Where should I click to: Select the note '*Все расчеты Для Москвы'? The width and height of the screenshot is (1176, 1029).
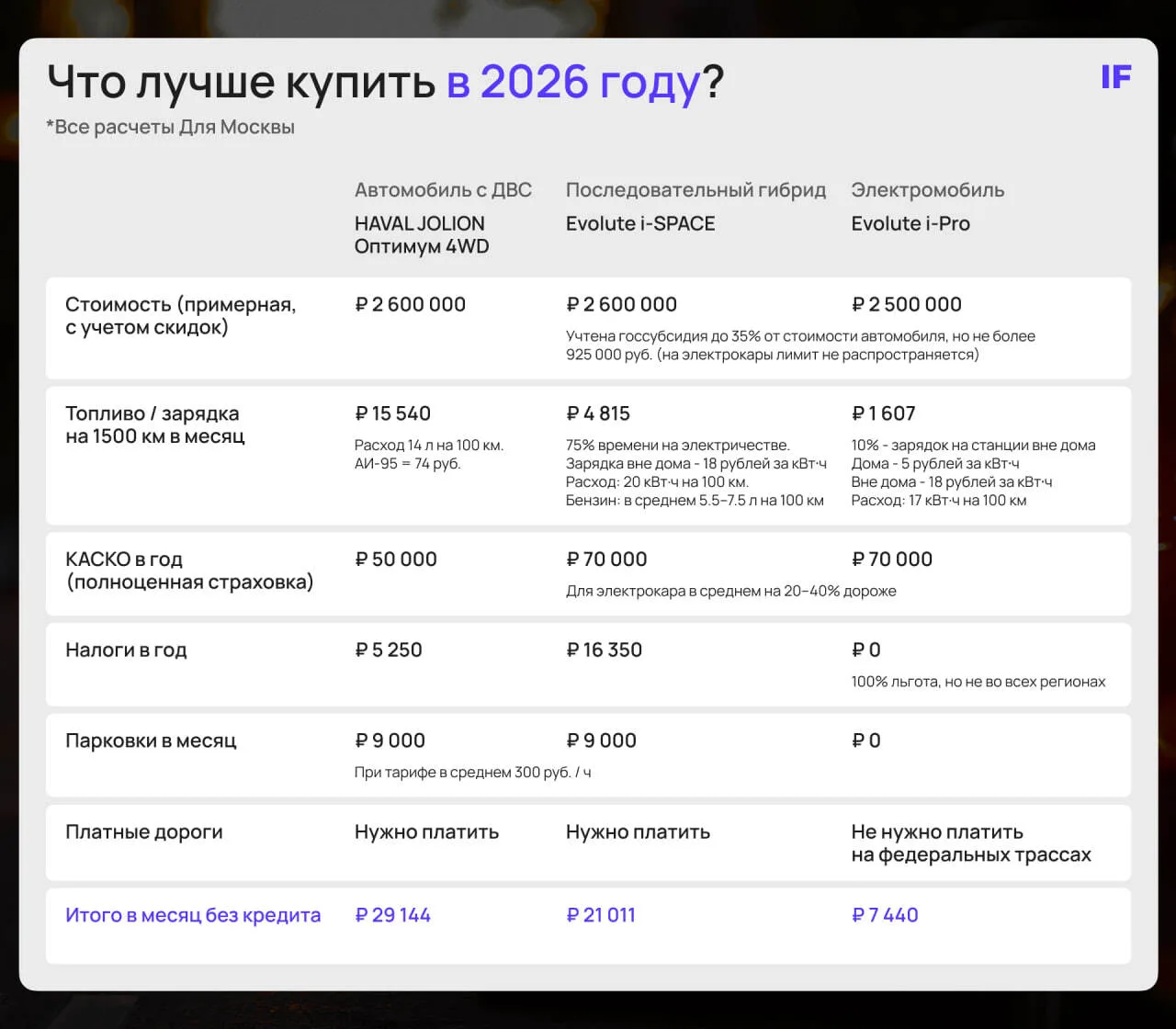tap(171, 127)
